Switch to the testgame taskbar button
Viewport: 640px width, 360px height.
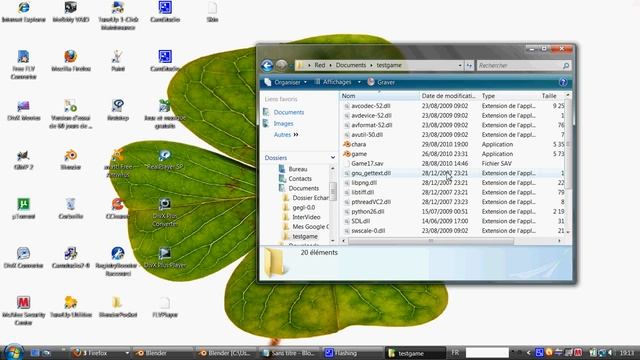coord(415,353)
